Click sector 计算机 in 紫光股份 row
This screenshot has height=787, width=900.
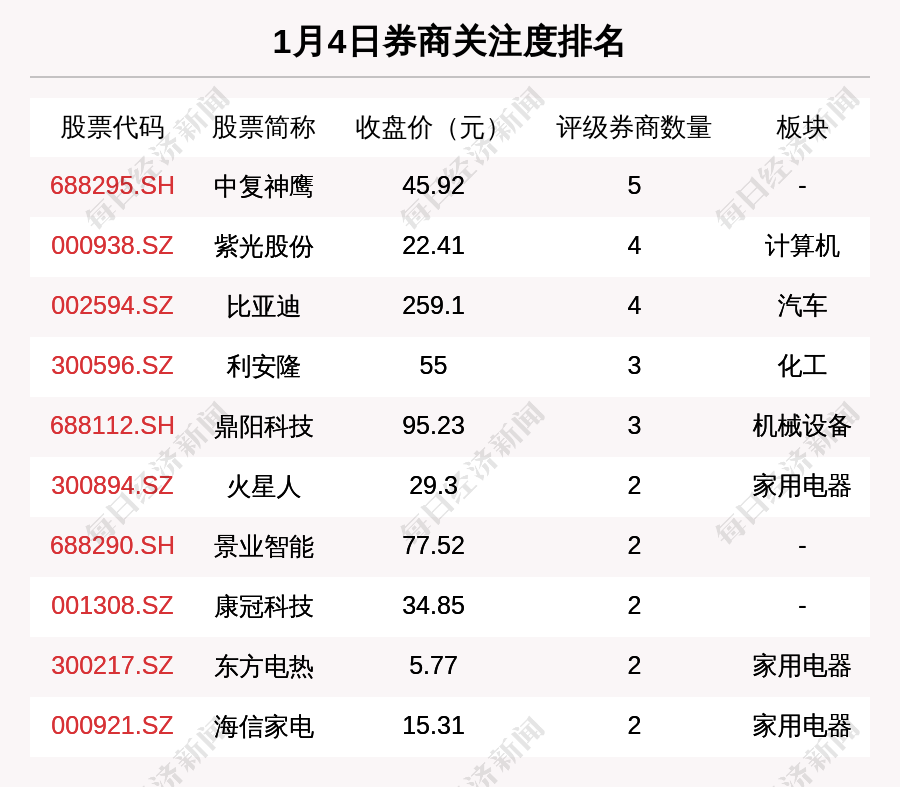802,246
